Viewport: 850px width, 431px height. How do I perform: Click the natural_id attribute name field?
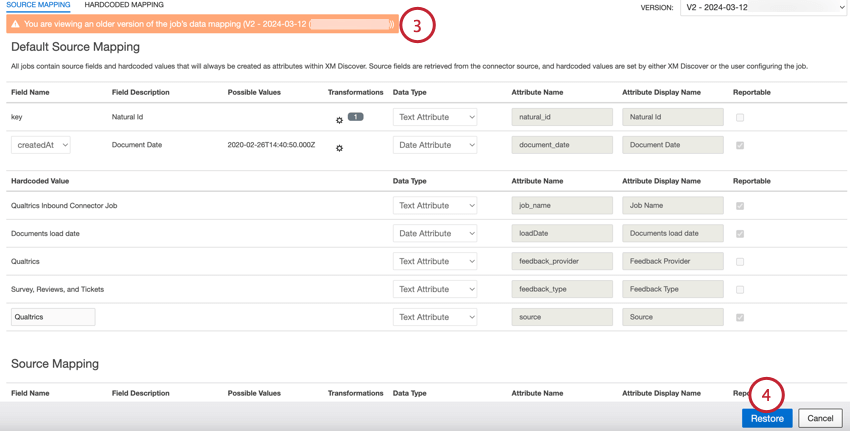coord(562,117)
